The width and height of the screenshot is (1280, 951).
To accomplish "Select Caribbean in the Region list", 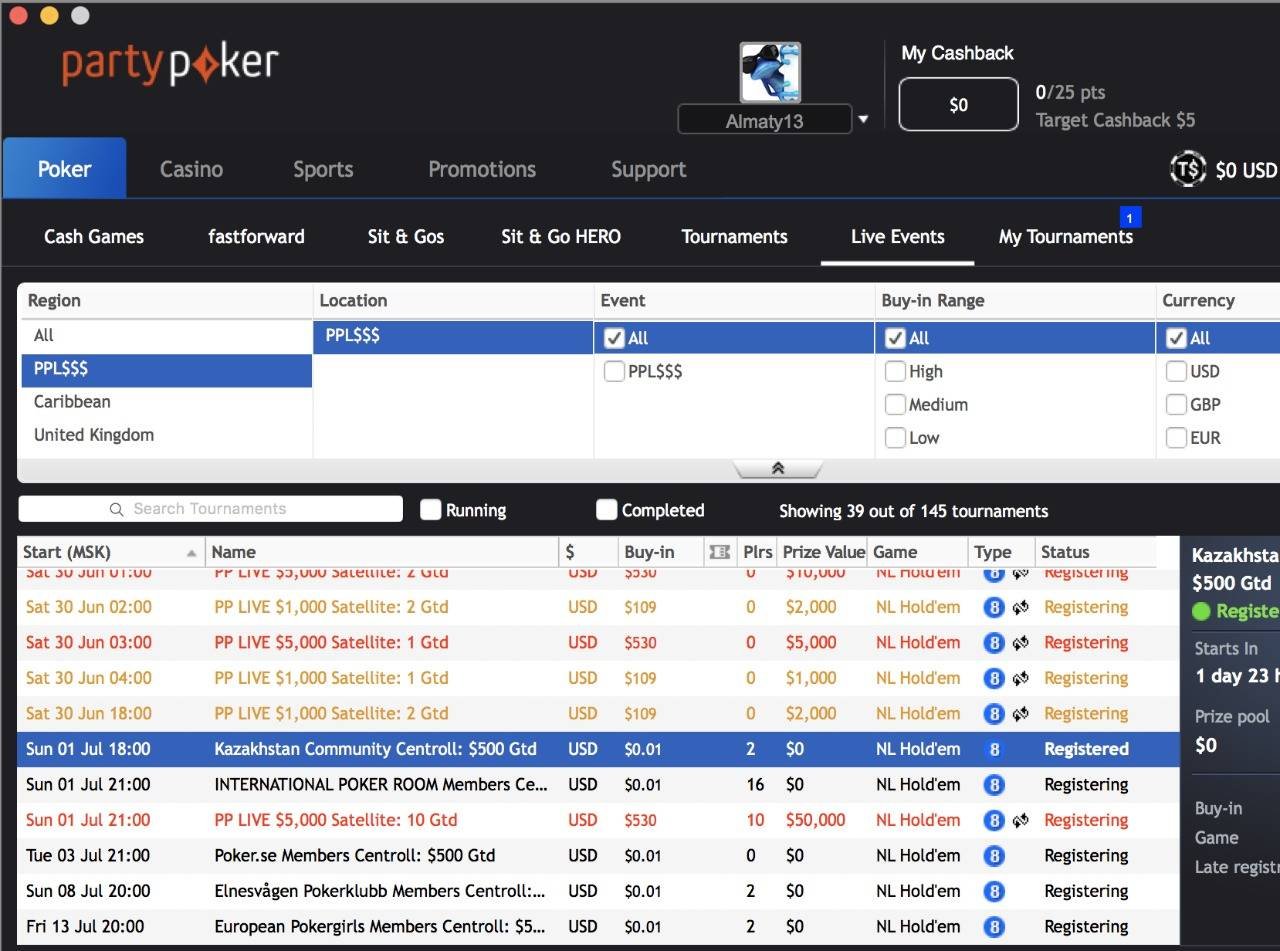I will click(72, 402).
